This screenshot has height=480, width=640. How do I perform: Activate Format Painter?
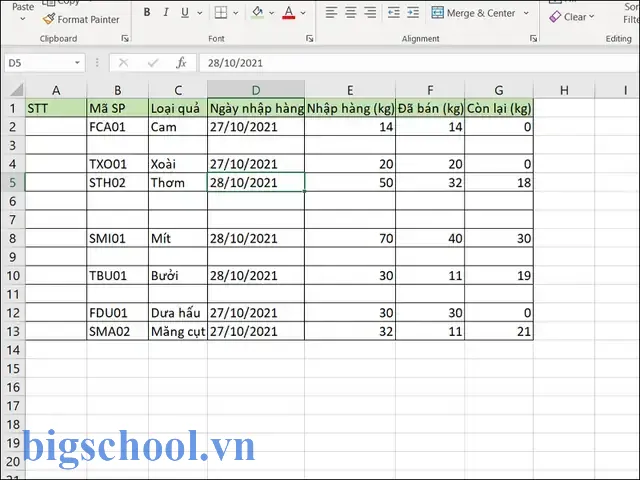point(81,19)
